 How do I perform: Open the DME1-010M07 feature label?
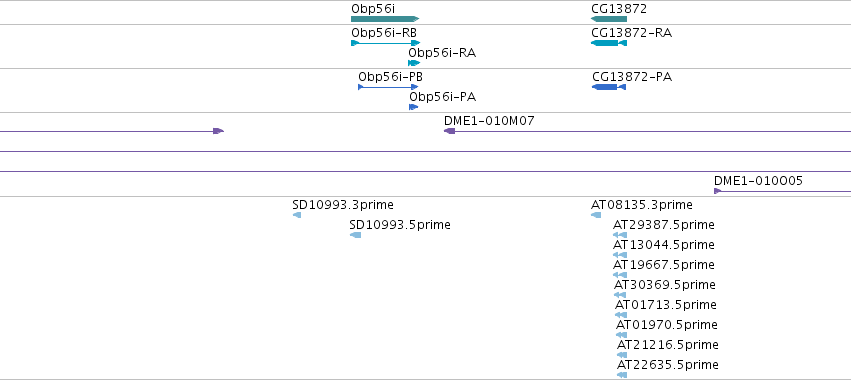click(489, 121)
